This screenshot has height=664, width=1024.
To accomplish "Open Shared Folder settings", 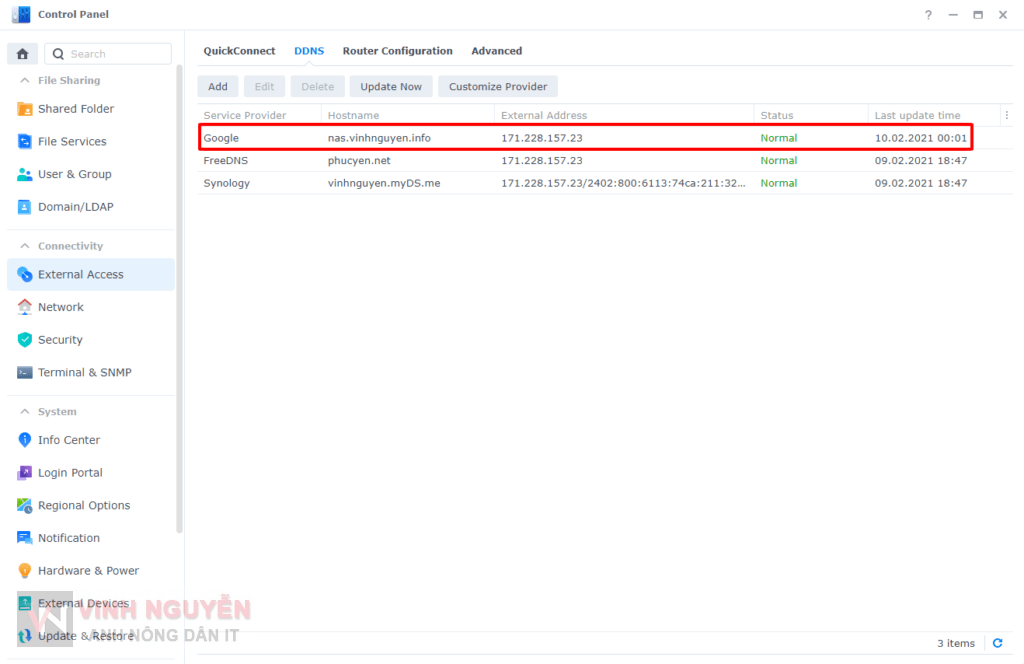I will click(x=76, y=109).
